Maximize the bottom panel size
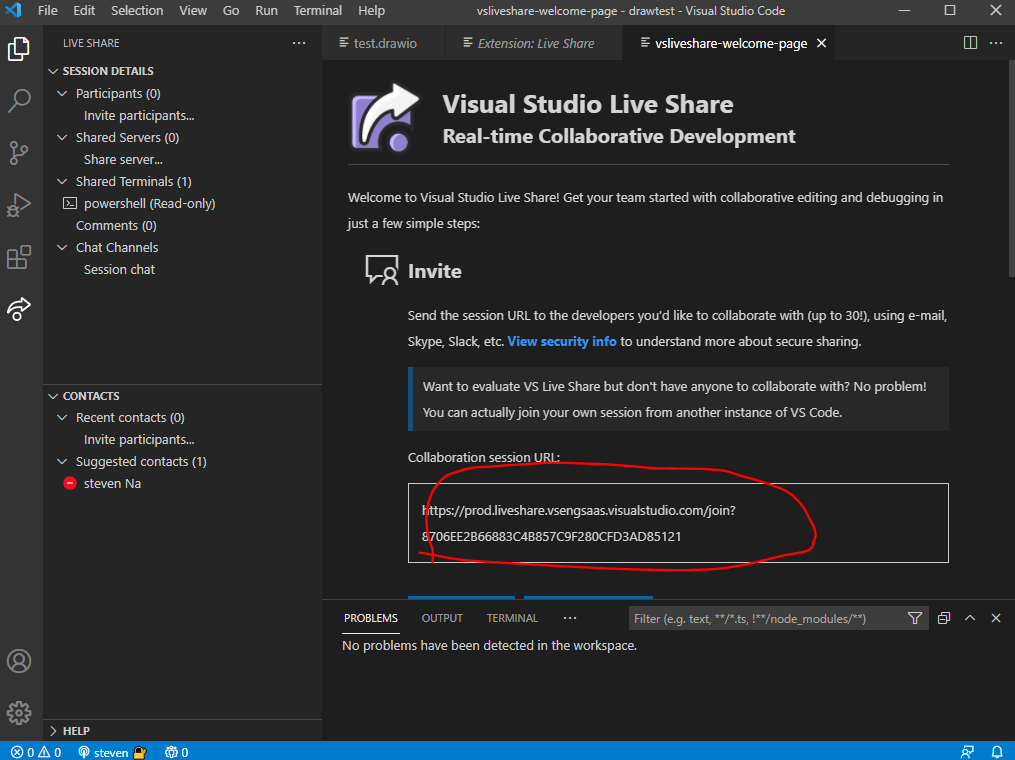 pyautogui.click(x=970, y=618)
